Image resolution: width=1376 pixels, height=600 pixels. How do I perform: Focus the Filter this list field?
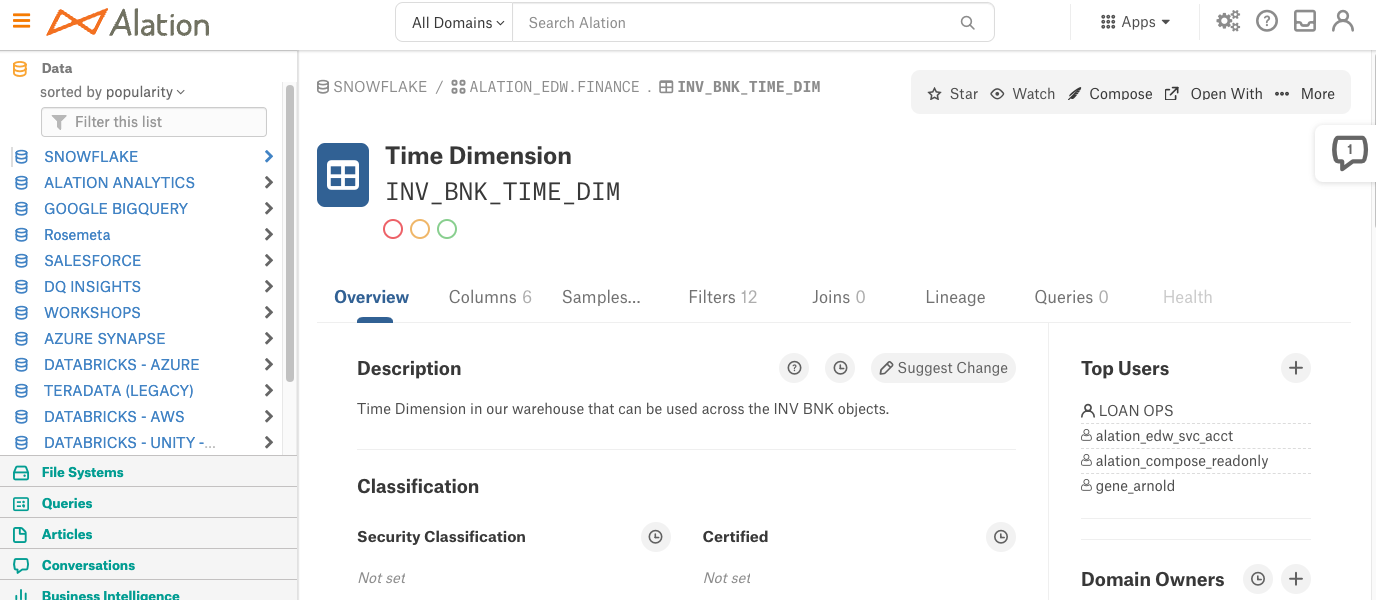(154, 122)
